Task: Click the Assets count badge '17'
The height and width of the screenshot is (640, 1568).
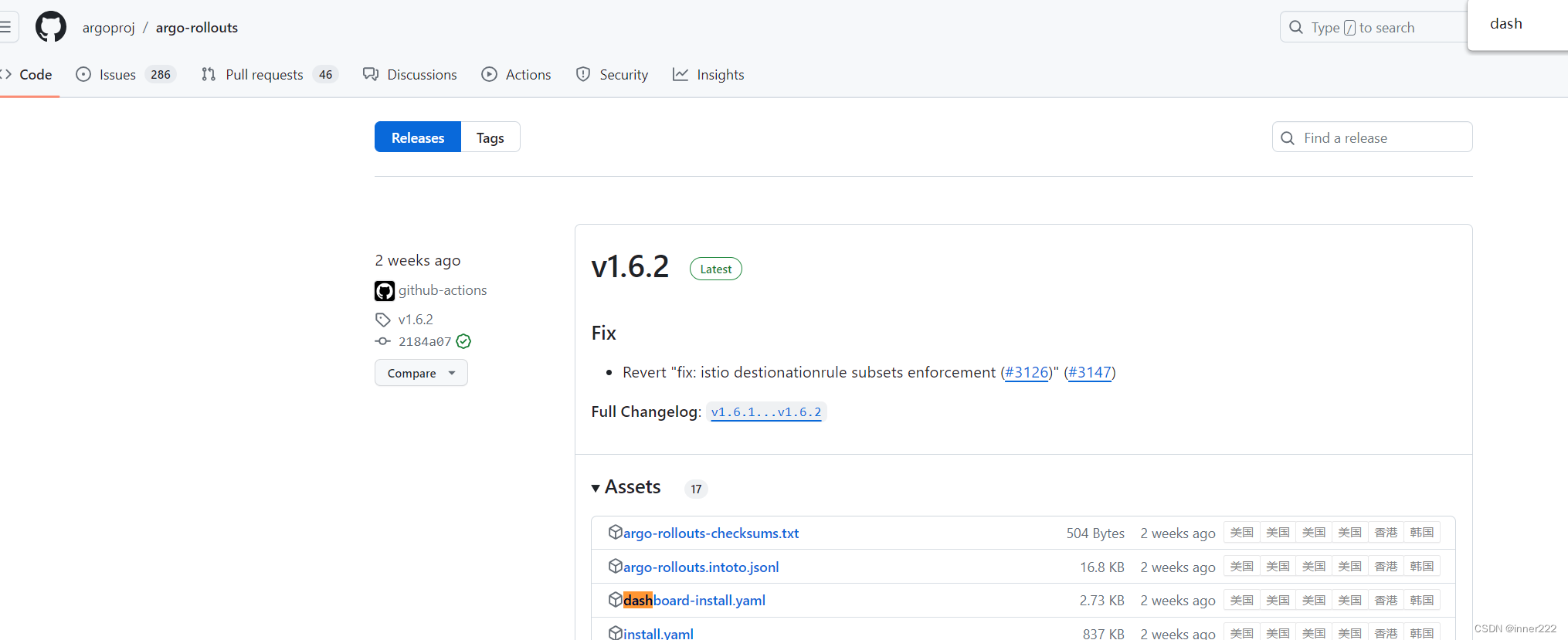Action: pyautogui.click(x=696, y=489)
